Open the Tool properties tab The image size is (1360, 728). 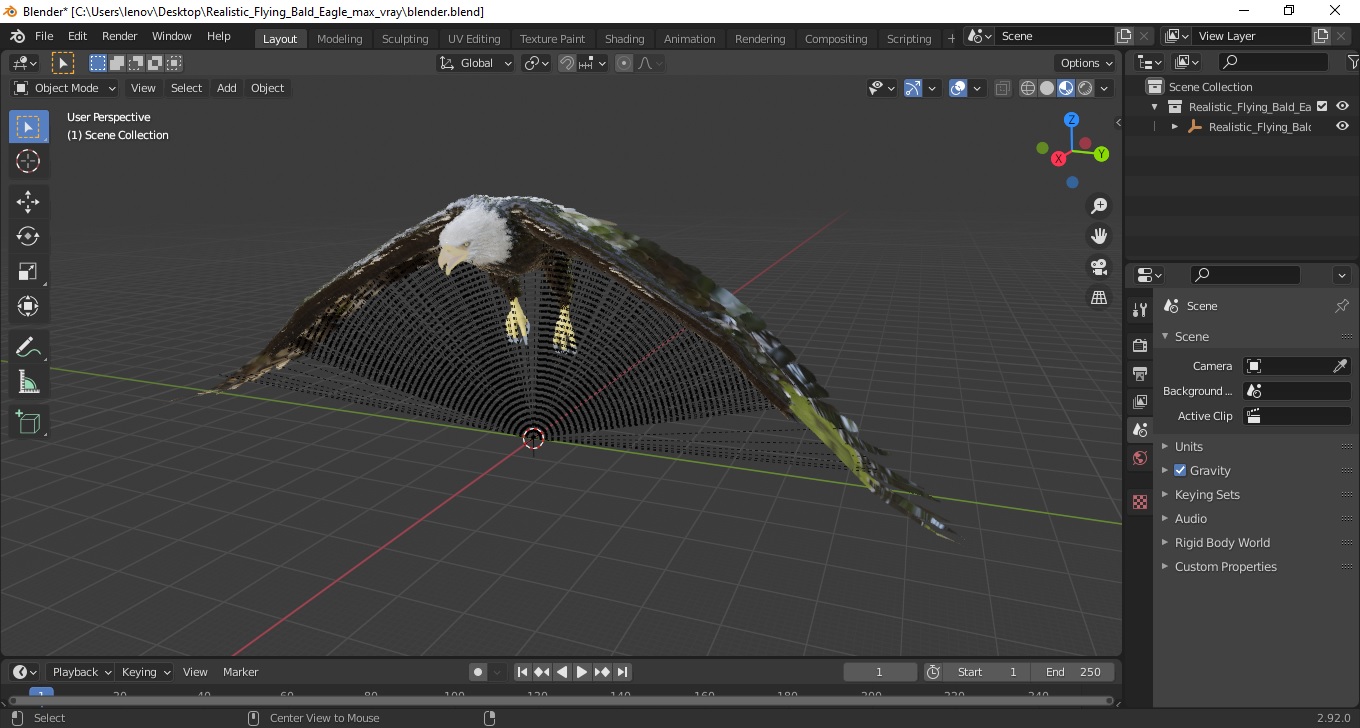coord(1139,309)
